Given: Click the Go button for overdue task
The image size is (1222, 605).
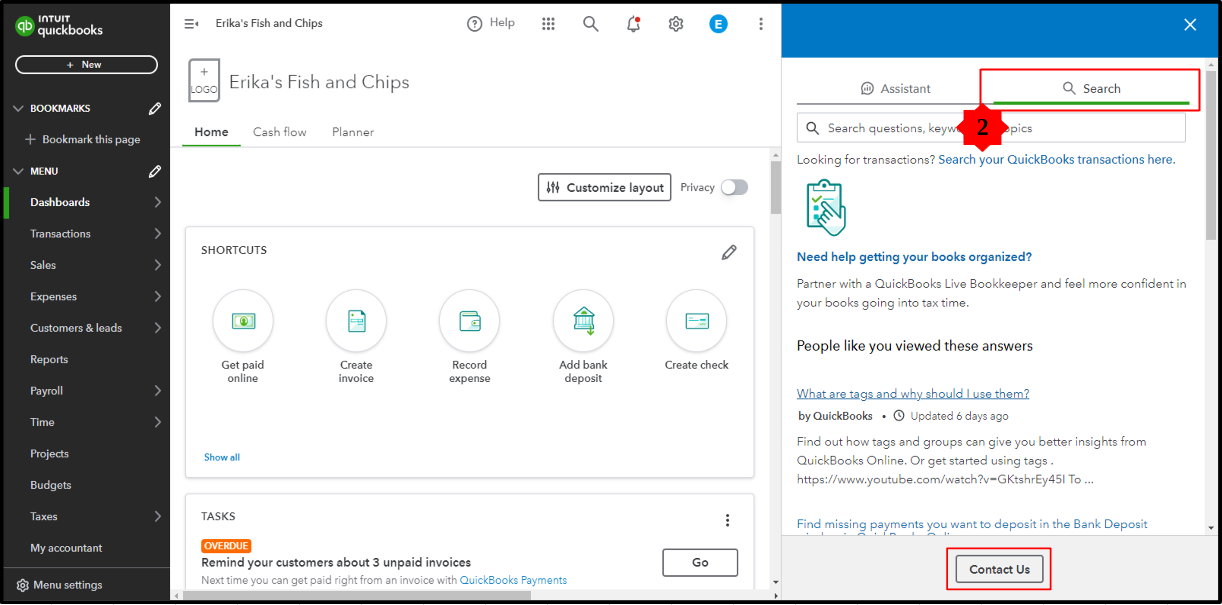Looking at the screenshot, I should click(x=700, y=562).
